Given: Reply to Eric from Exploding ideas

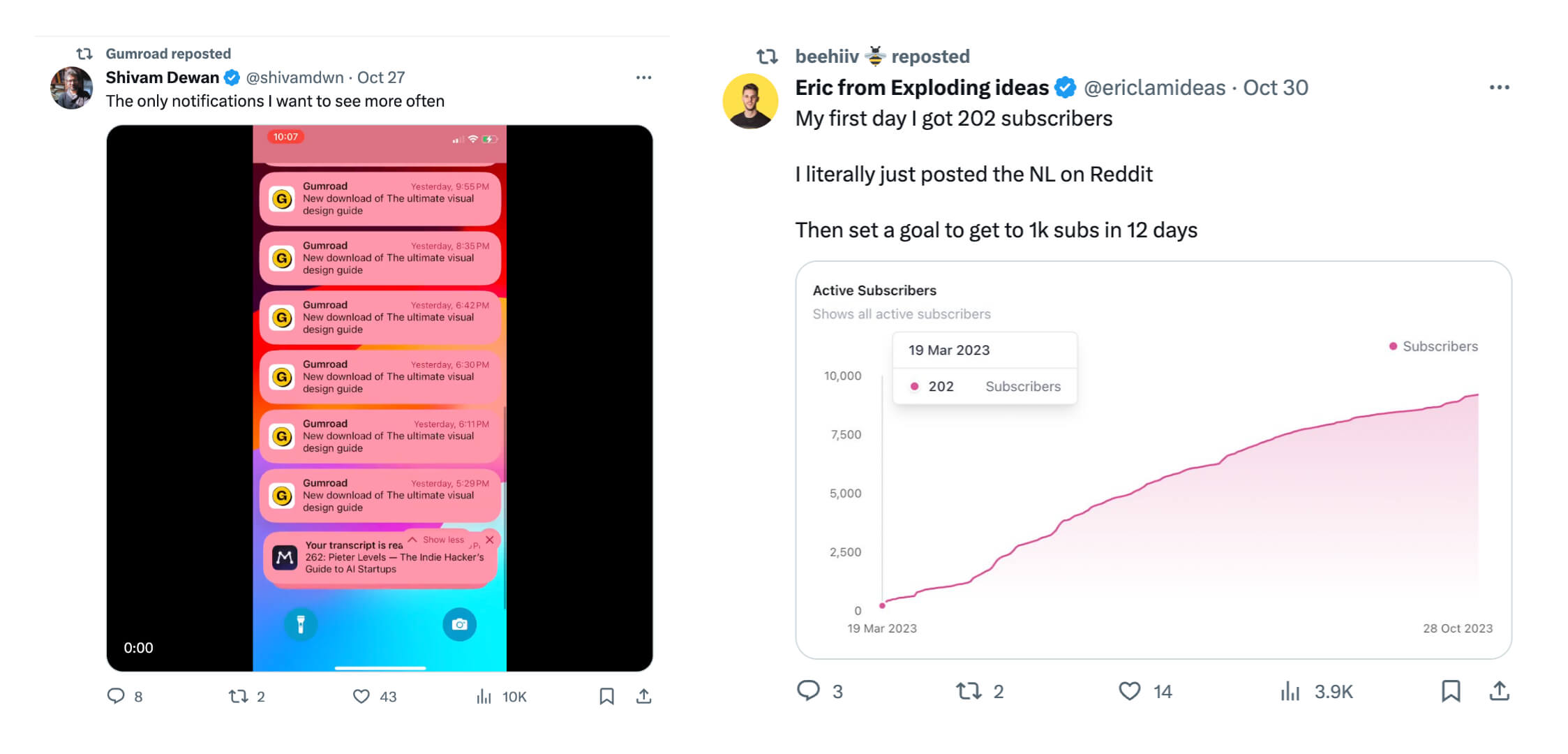Looking at the screenshot, I should 808,691.
